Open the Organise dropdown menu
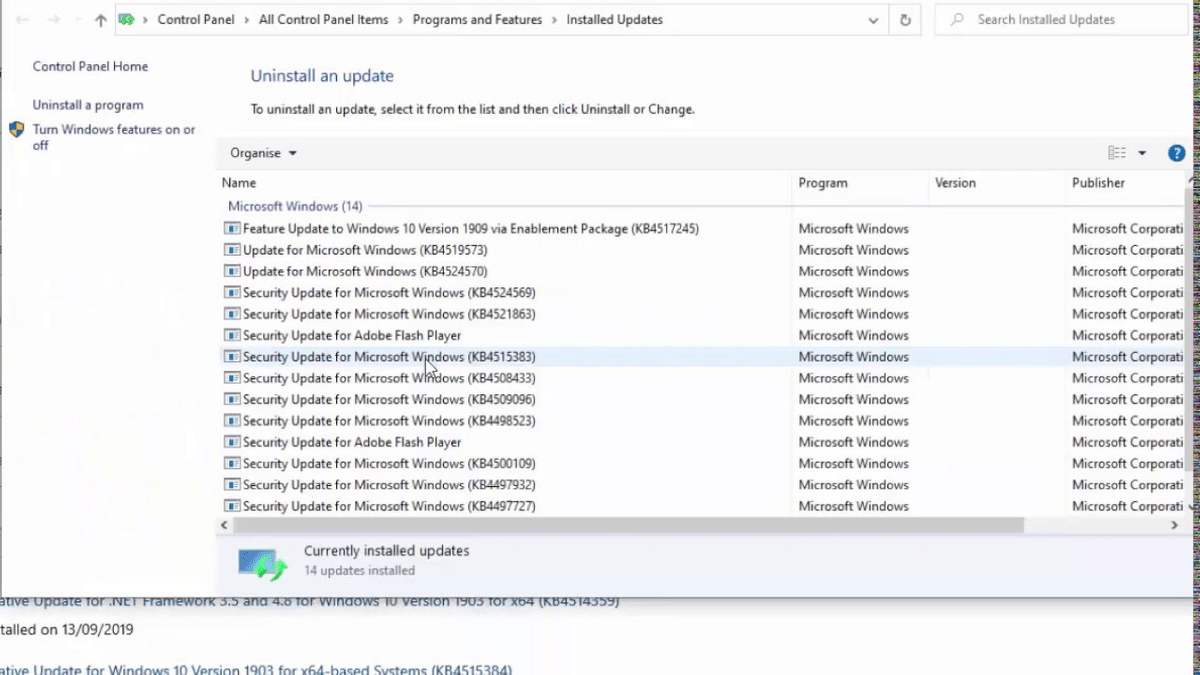This screenshot has width=1200, height=675. 263,153
